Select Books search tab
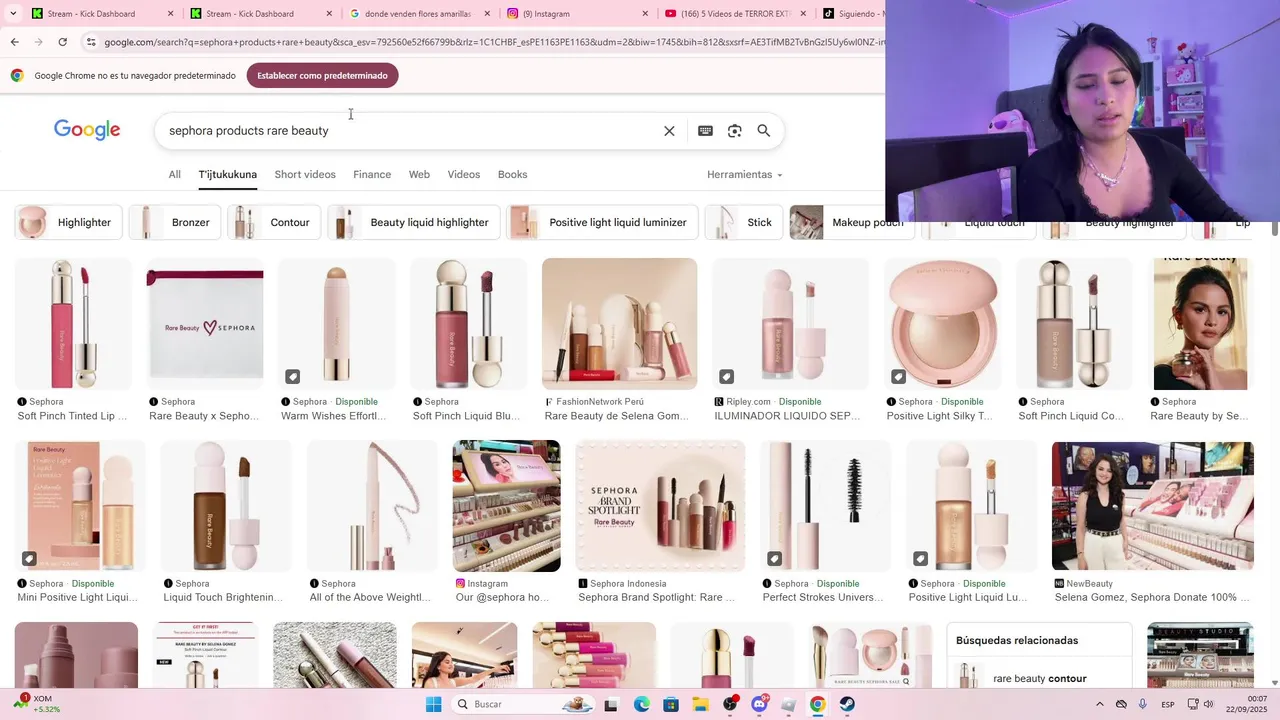The height and width of the screenshot is (720, 1280). [512, 174]
